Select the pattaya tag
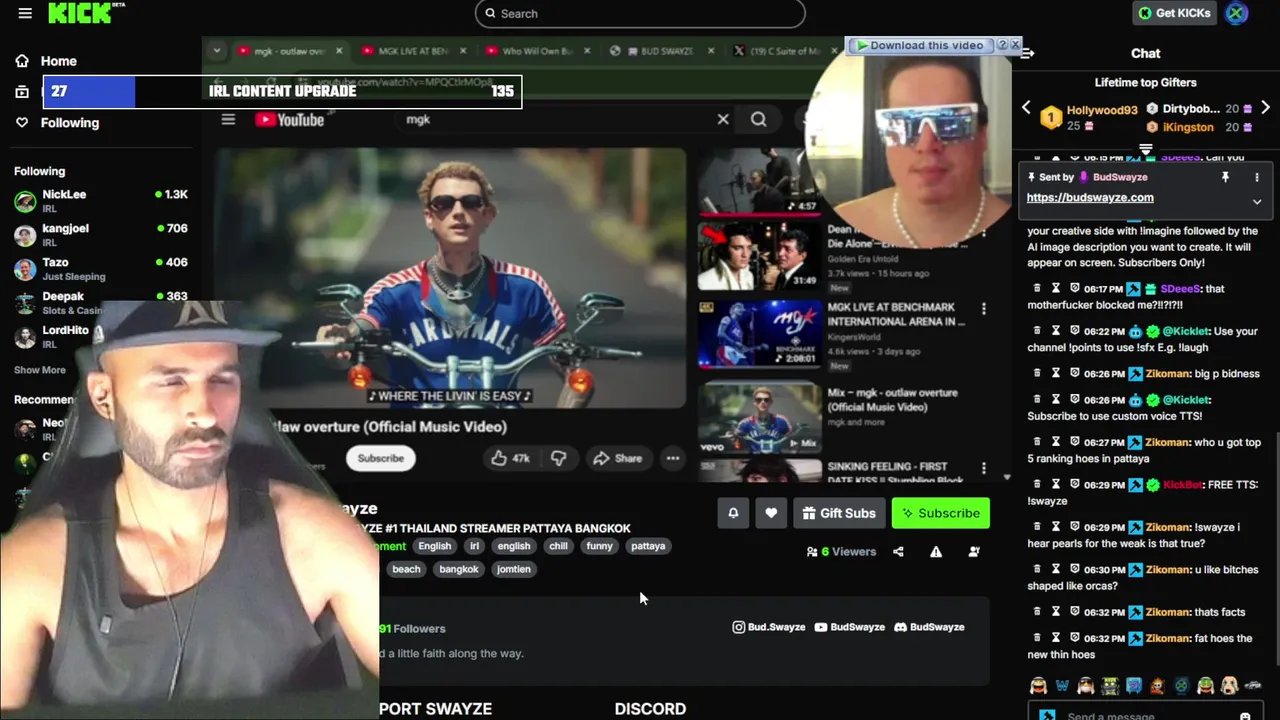 coord(648,546)
